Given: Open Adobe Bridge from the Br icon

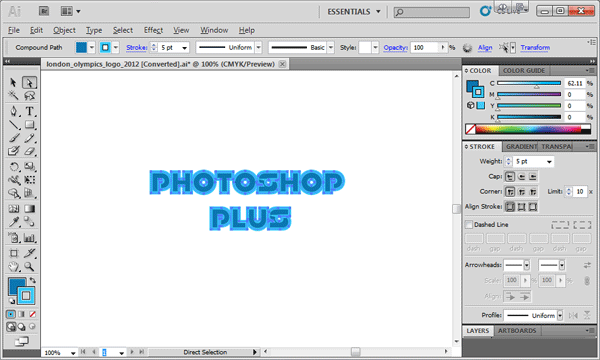Looking at the screenshot, I should coord(44,11).
